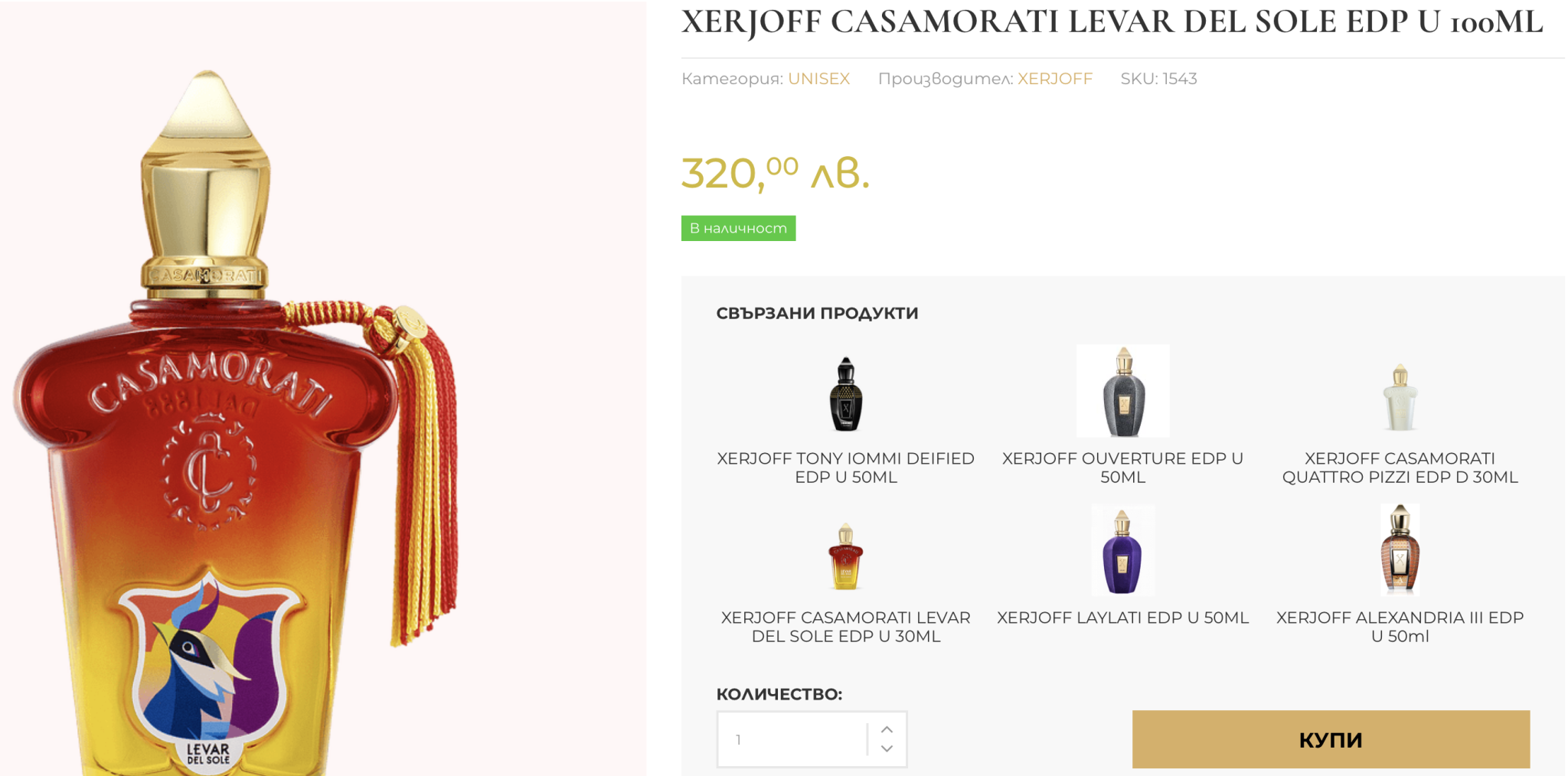Viewport: 1568px width, 776px height.
Task: Select the Quattro Pizzi white bottle image
Action: coord(1400,397)
